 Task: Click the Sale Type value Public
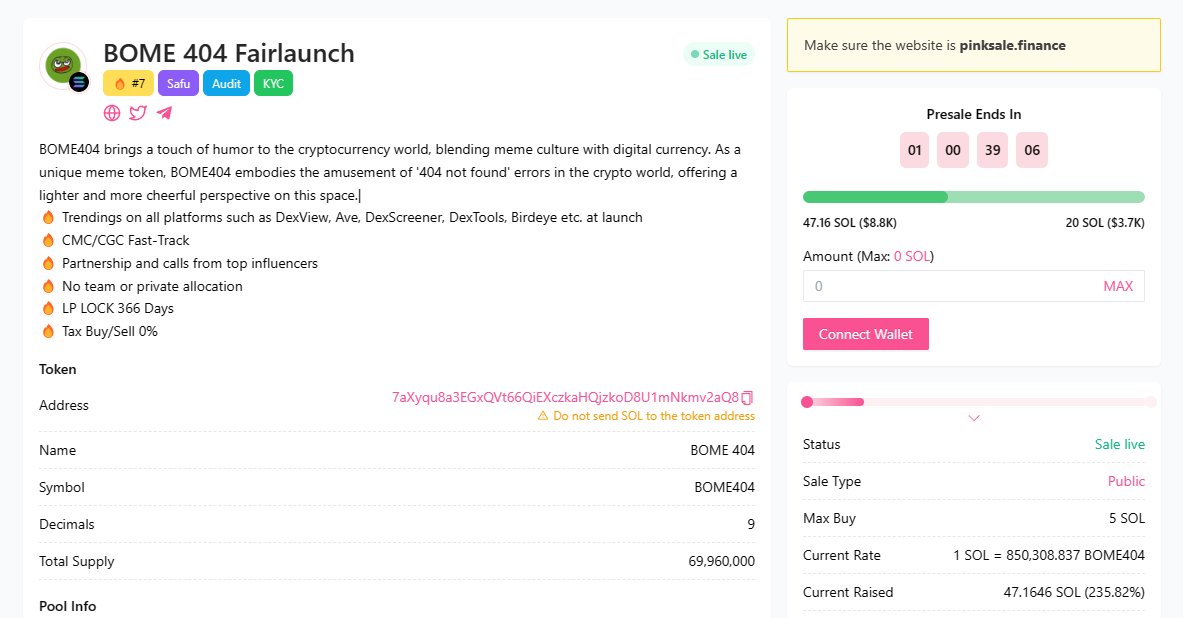click(1126, 481)
